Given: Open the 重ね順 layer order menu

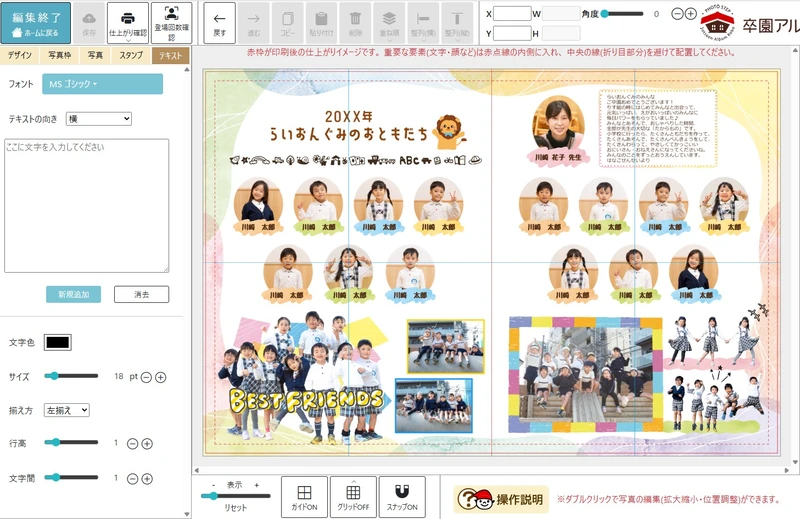Looking at the screenshot, I should coord(389,23).
